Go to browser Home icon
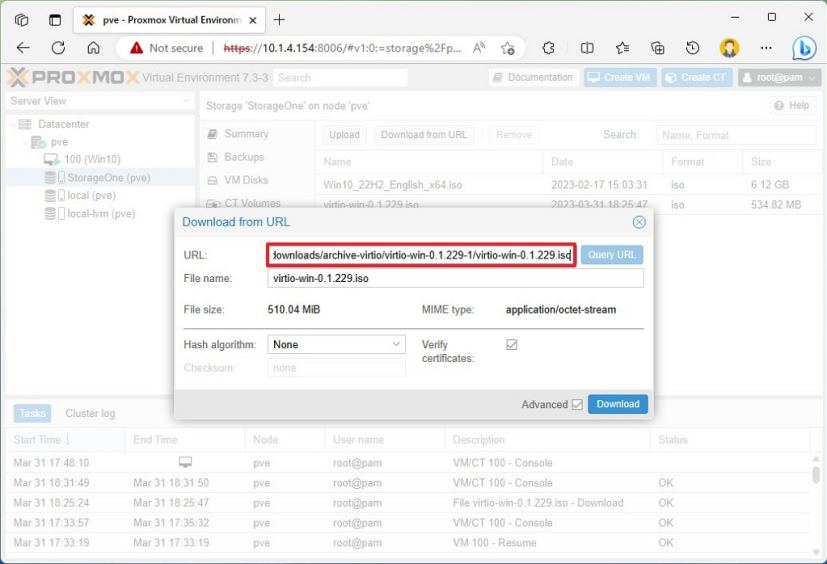This screenshot has width=827, height=564. click(93, 48)
